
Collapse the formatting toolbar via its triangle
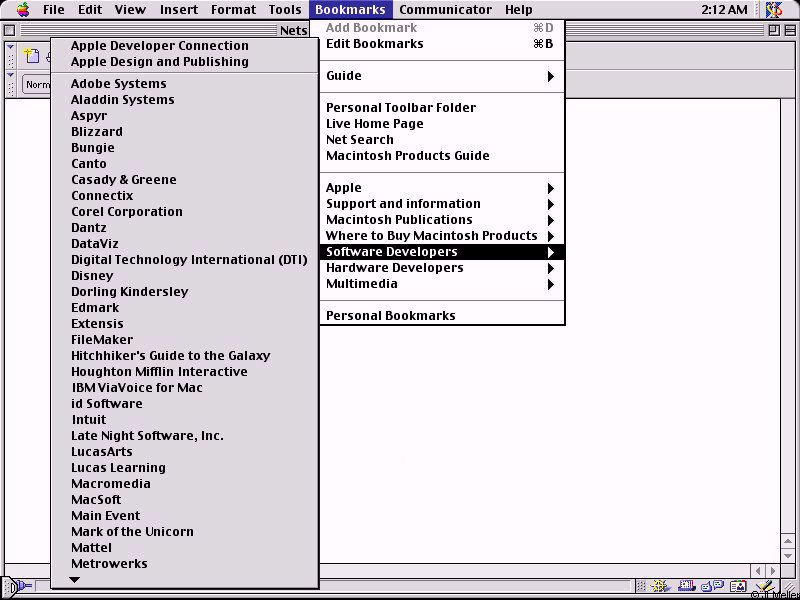click(11, 76)
